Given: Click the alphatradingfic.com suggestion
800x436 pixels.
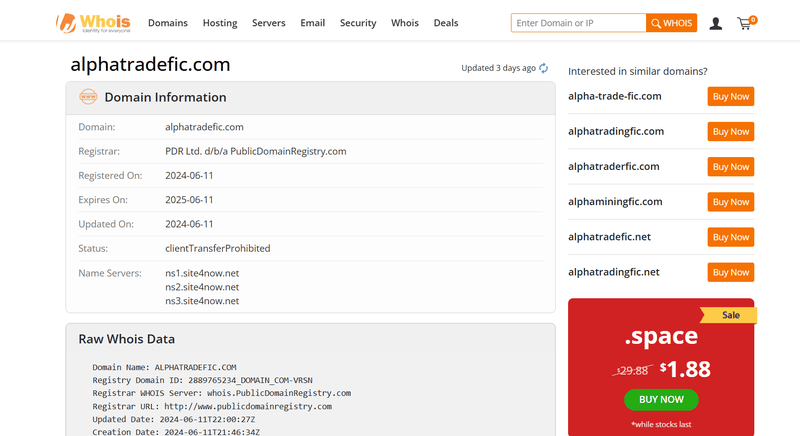Looking at the screenshot, I should click(x=616, y=132).
